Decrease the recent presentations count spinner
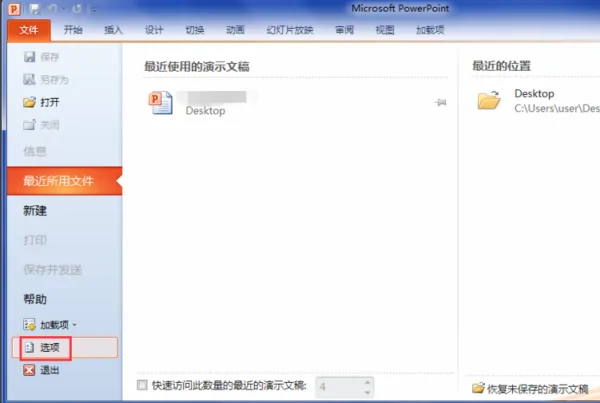The width and height of the screenshot is (600, 403). click(368, 392)
